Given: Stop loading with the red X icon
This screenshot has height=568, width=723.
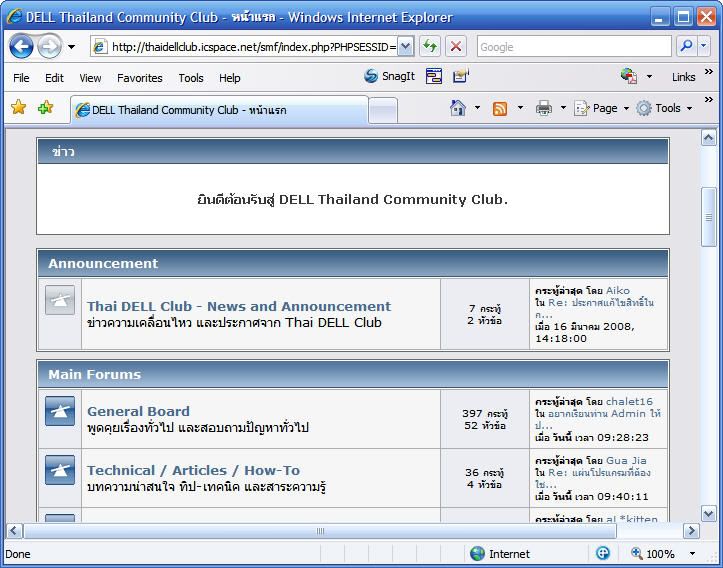Looking at the screenshot, I should [x=456, y=47].
